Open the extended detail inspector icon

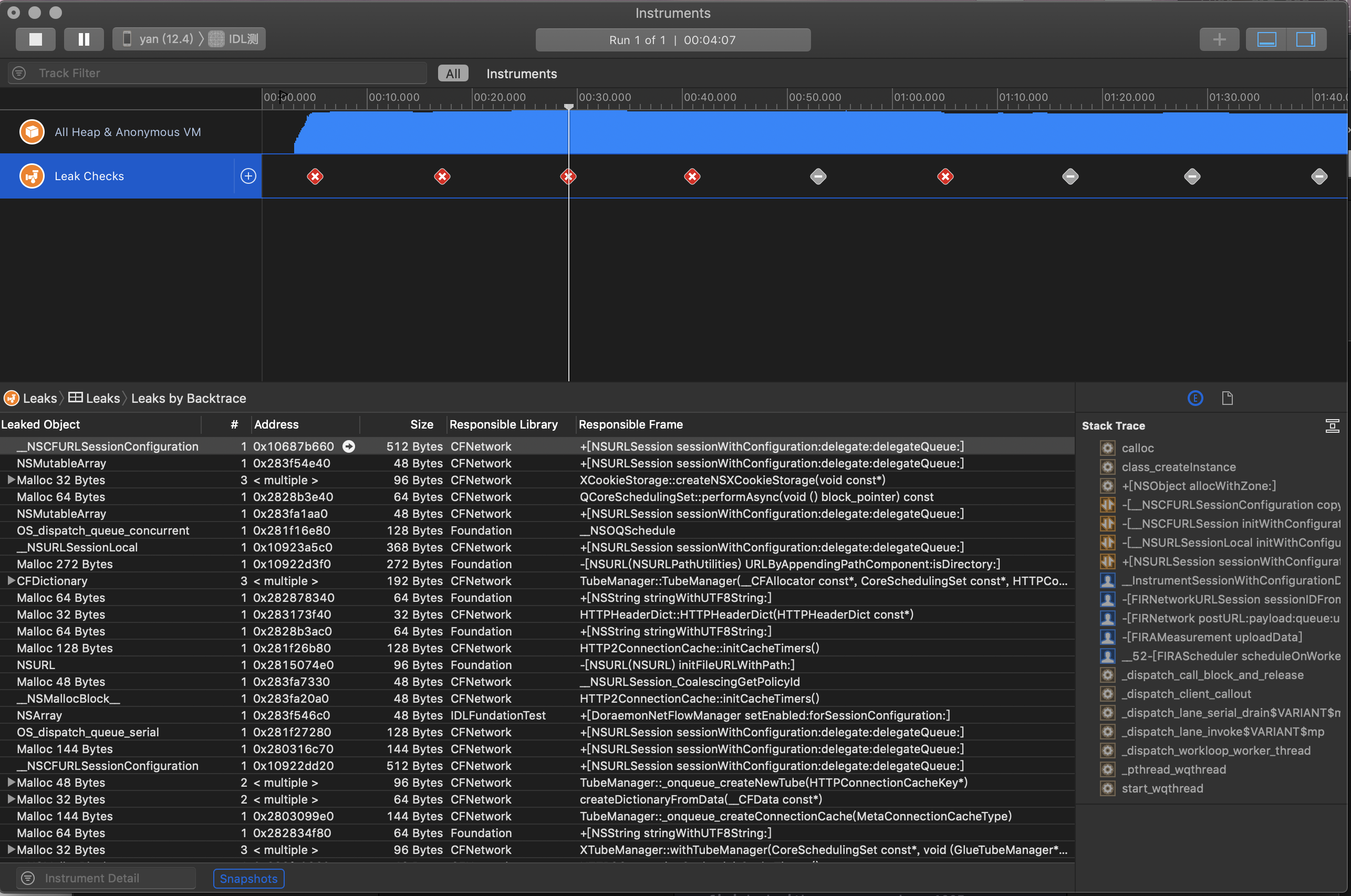coord(1195,398)
